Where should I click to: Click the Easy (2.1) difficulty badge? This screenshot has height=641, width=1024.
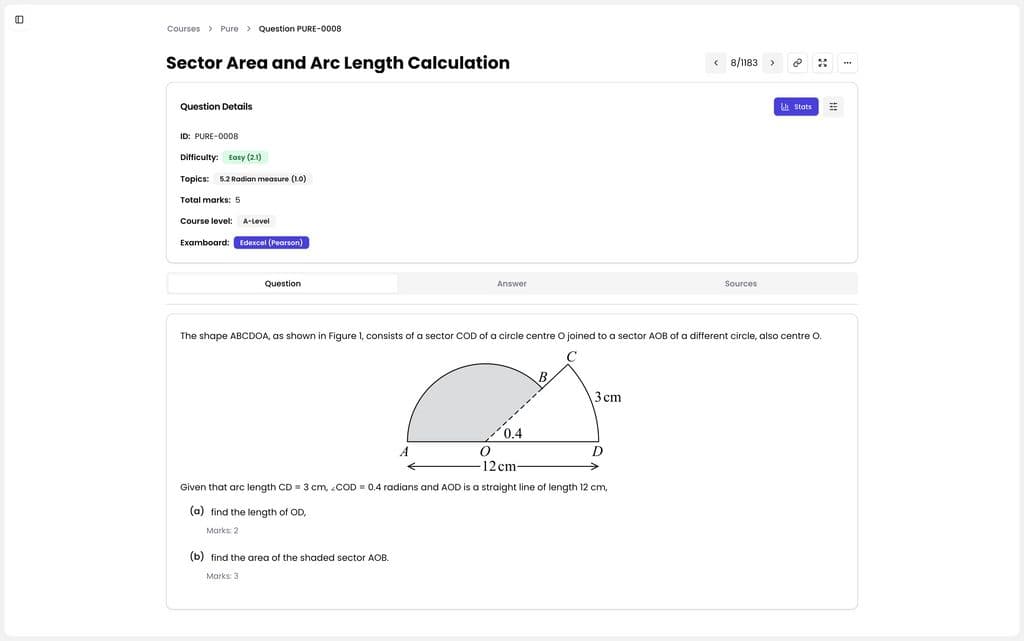point(245,157)
